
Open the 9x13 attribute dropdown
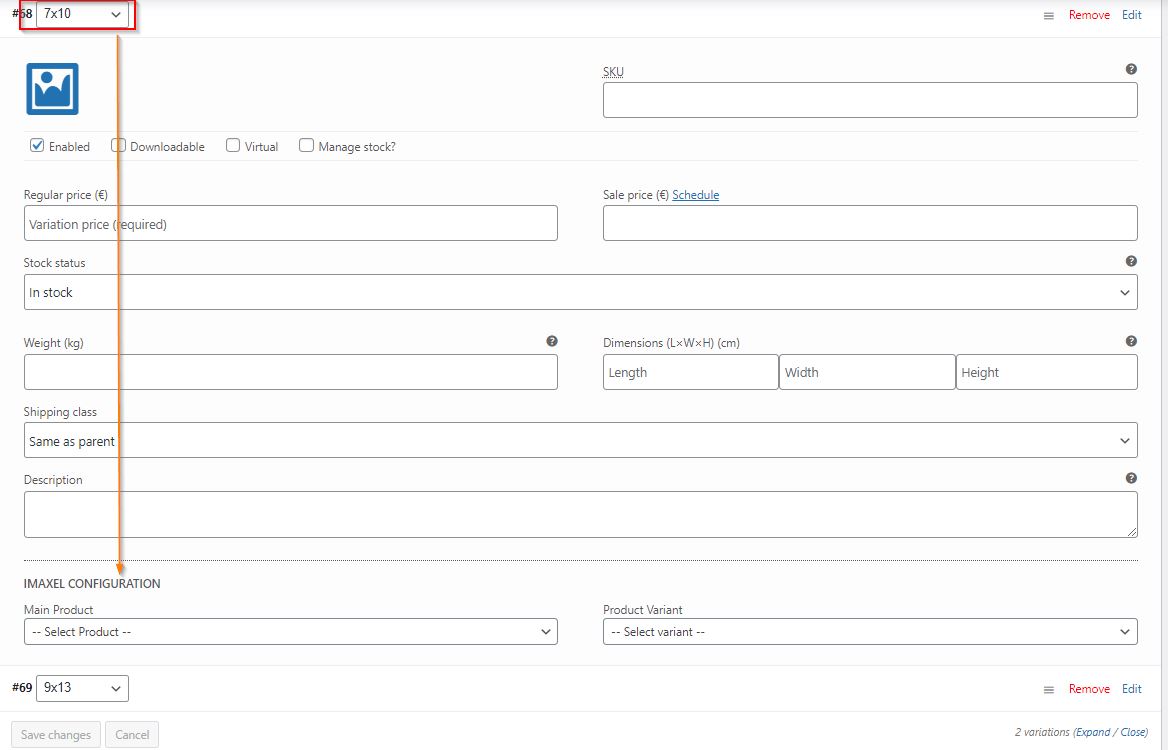click(x=82, y=688)
